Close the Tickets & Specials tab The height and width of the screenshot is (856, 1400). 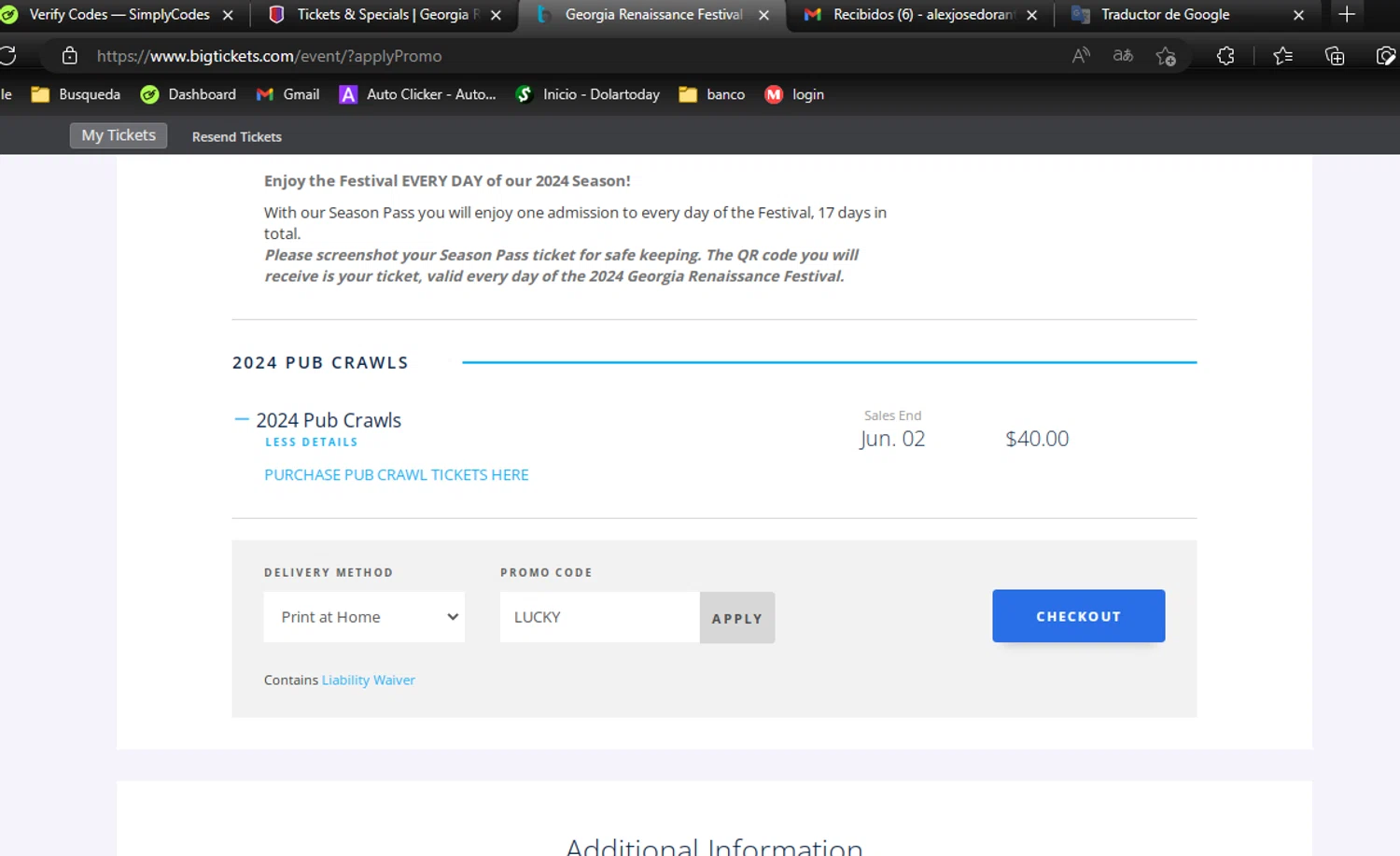496,15
